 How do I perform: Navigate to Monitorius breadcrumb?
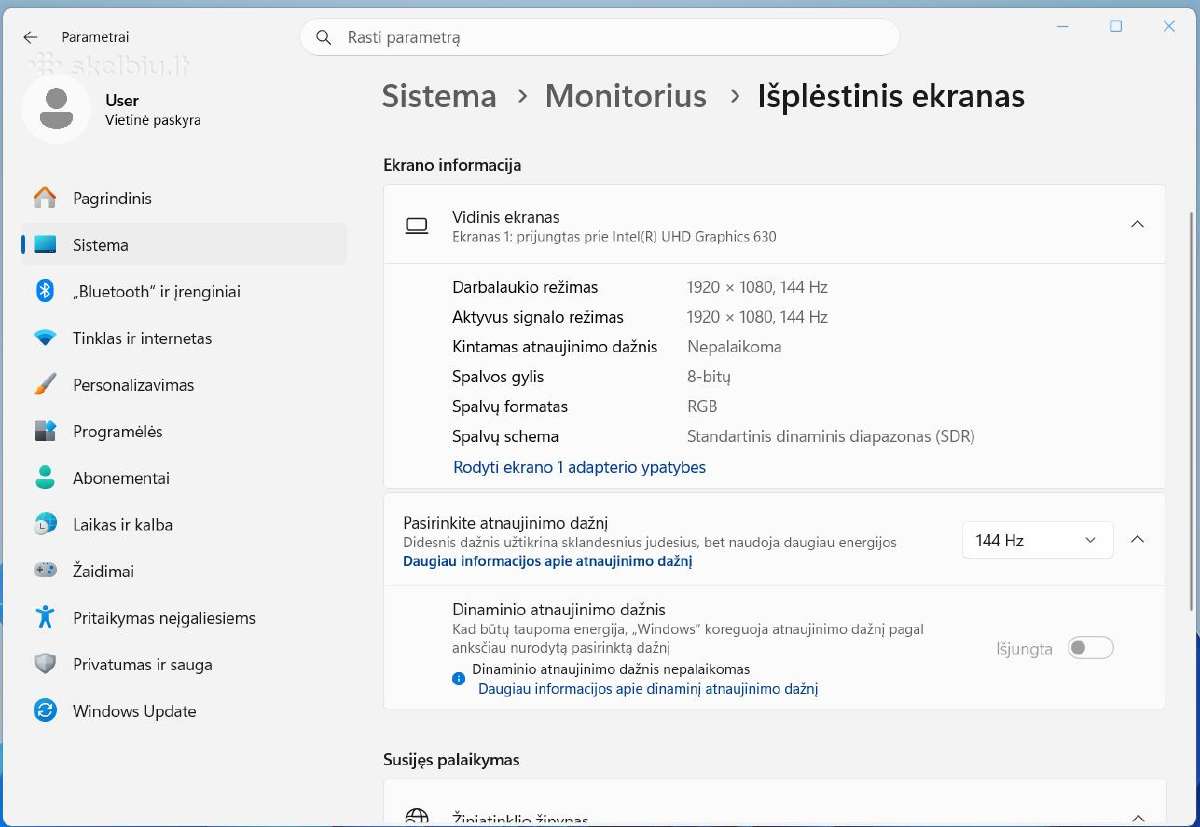point(626,96)
